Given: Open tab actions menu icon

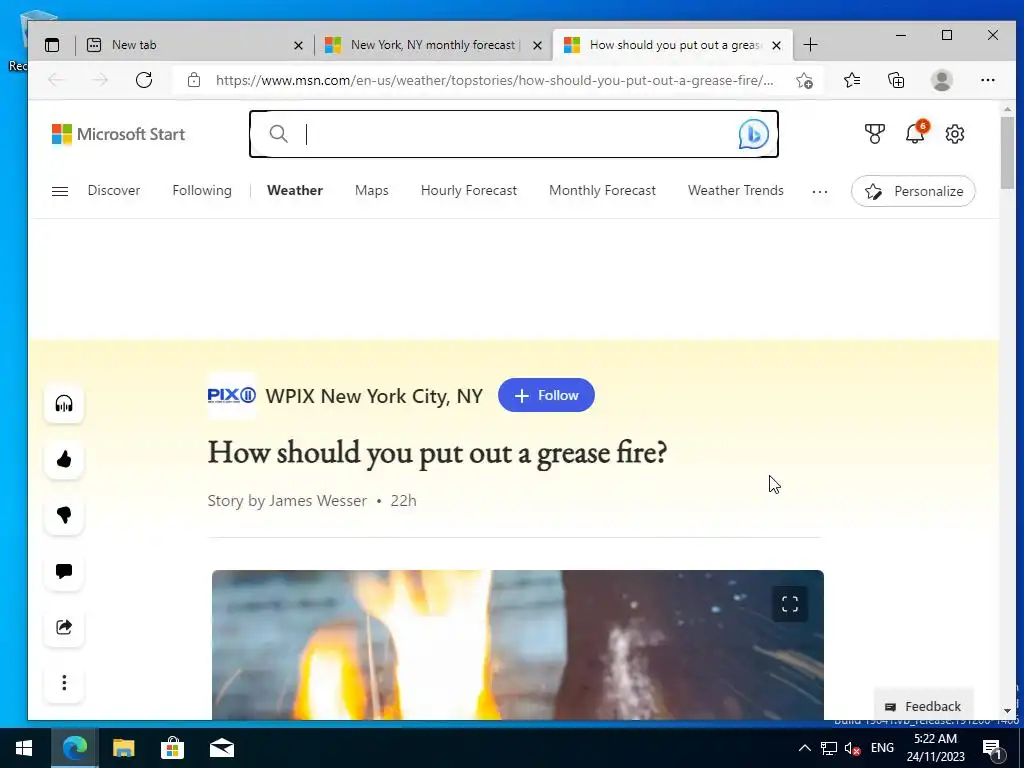Looking at the screenshot, I should 52,45.
